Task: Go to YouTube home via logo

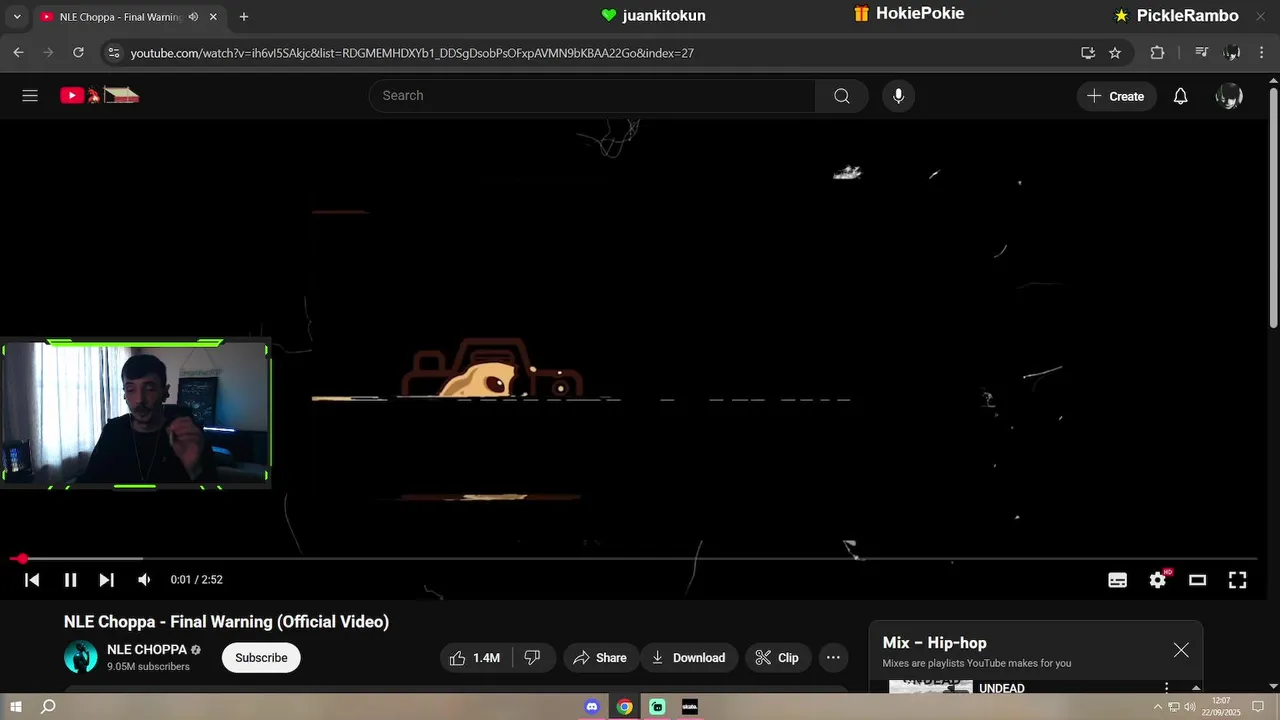Action: click(99, 96)
